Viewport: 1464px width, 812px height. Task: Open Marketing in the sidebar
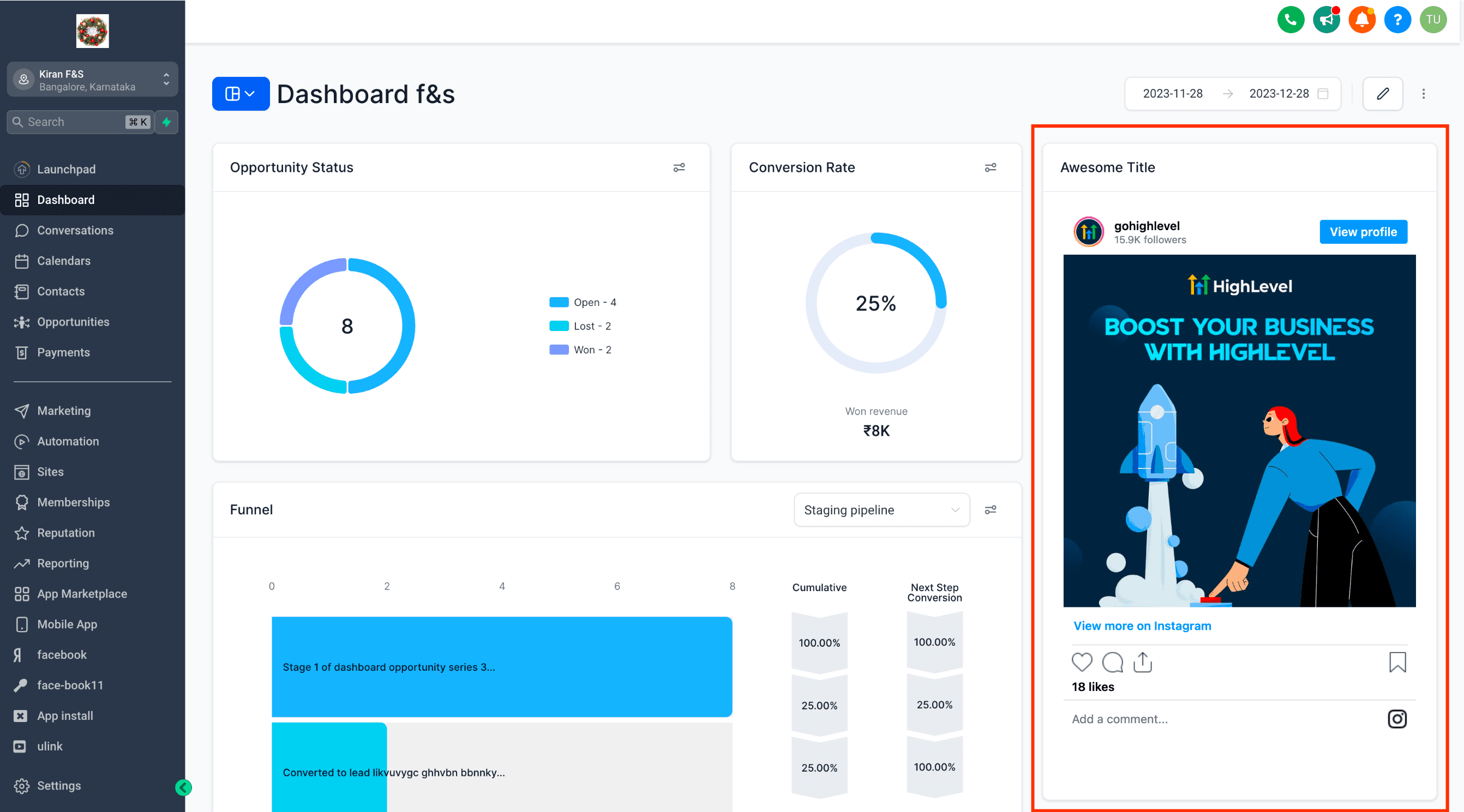pyautogui.click(x=93, y=411)
